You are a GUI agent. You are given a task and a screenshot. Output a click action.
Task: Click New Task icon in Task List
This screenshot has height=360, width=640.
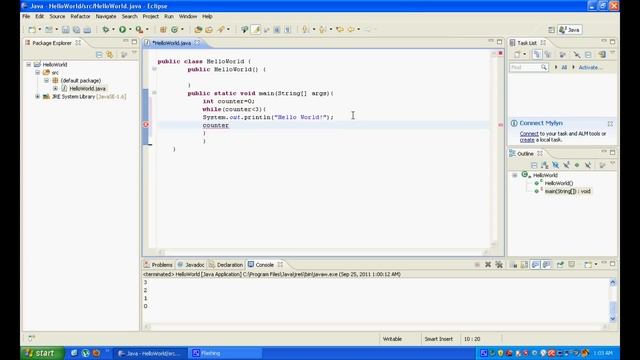[x=517, y=54]
